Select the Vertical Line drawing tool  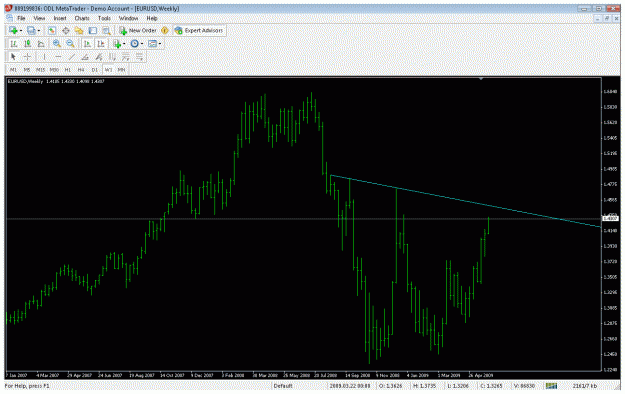tap(44, 57)
